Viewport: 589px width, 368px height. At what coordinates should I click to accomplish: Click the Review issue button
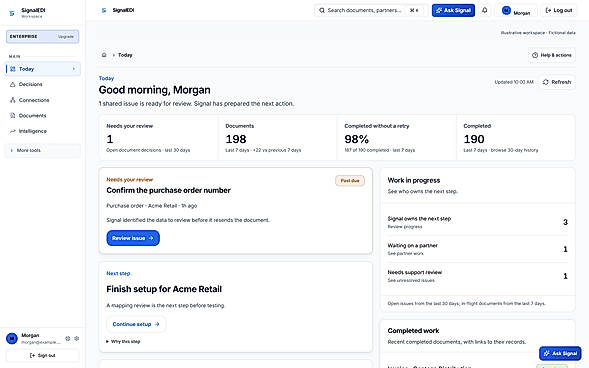pos(133,238)
